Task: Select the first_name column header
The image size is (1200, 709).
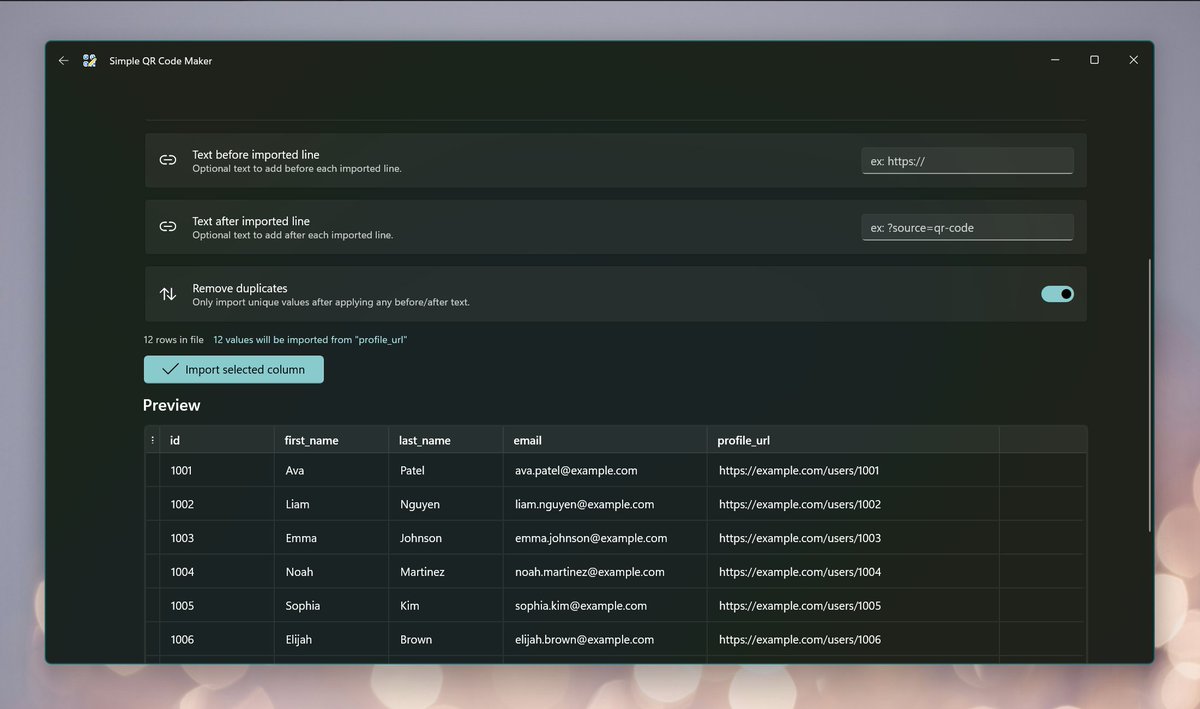Action: [331, 440]
